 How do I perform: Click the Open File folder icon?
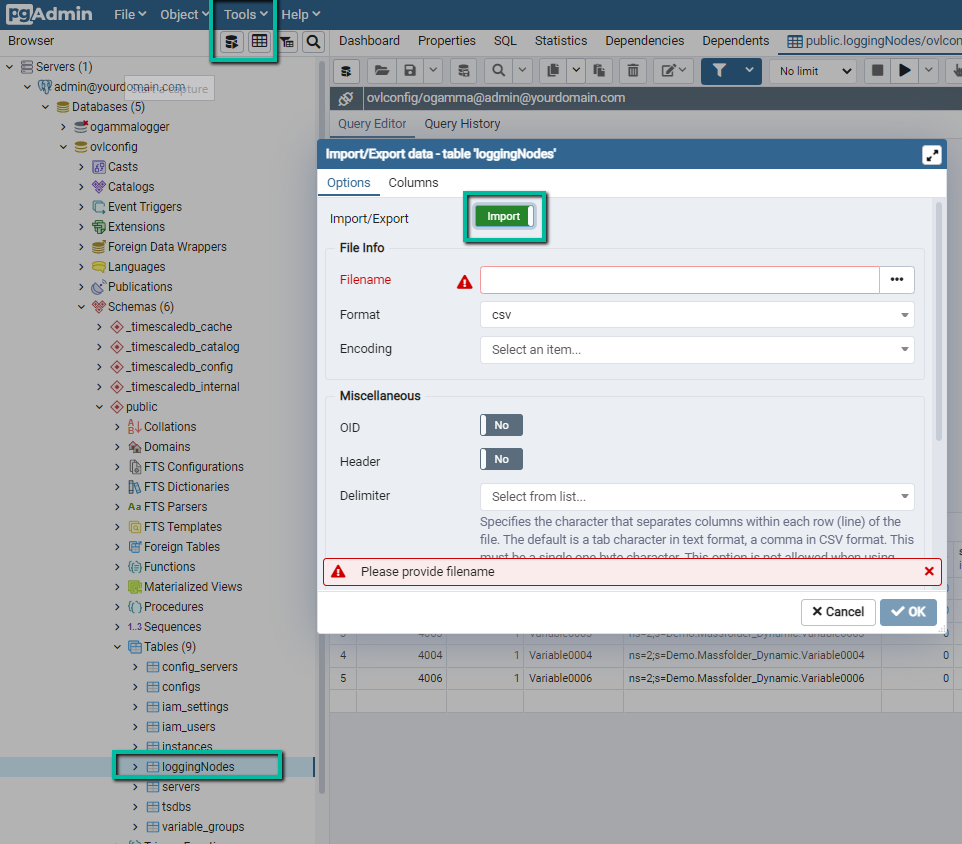[x=380, y=71]
